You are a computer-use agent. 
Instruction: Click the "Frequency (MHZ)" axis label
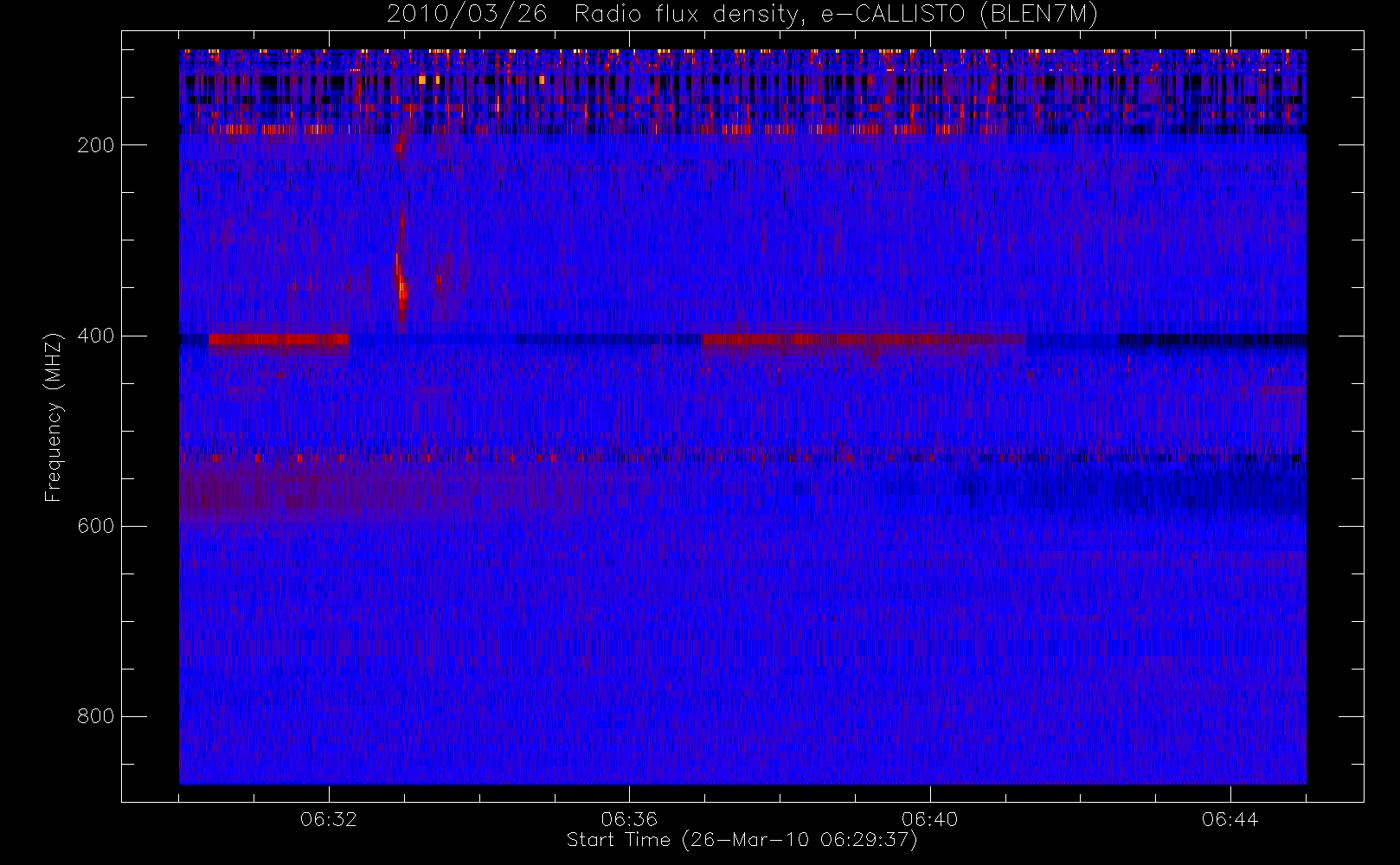(x=54, y=418)
